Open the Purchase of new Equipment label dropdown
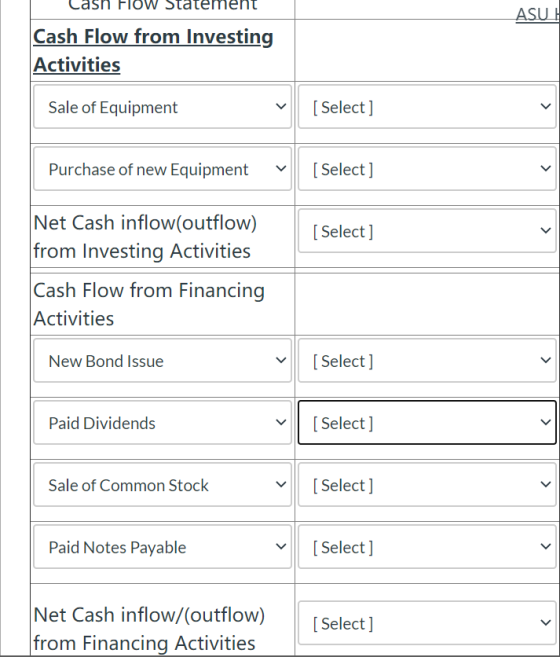 pos(162,169)
